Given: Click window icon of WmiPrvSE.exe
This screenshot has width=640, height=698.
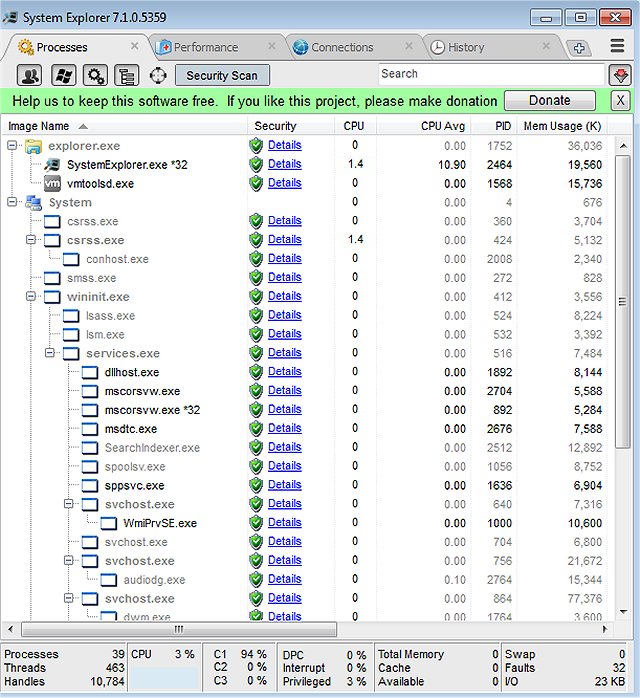Looking at the screenshot, I should tap(108, 524).
